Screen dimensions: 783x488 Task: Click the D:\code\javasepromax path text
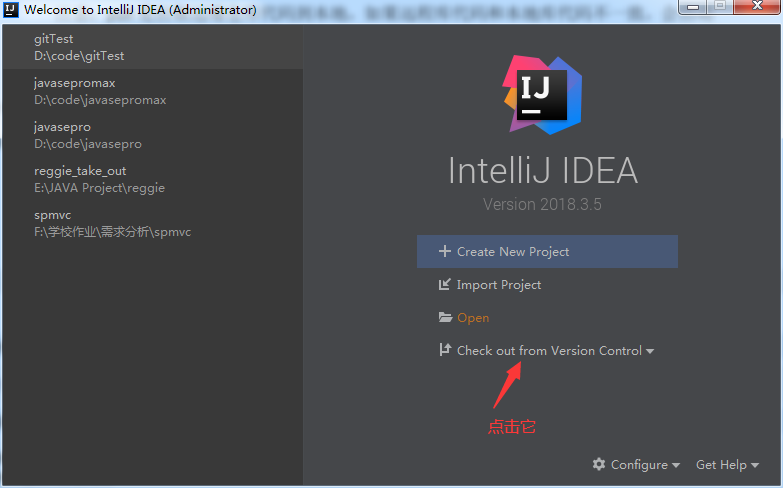pyautogui.click(x=100, y=100)
